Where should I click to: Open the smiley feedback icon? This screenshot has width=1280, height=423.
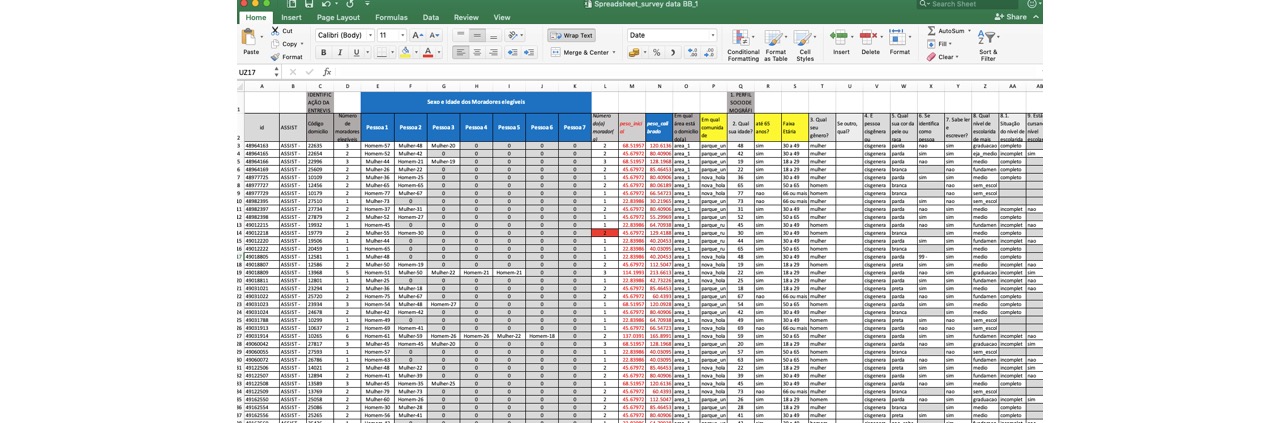pos(1033,4)
